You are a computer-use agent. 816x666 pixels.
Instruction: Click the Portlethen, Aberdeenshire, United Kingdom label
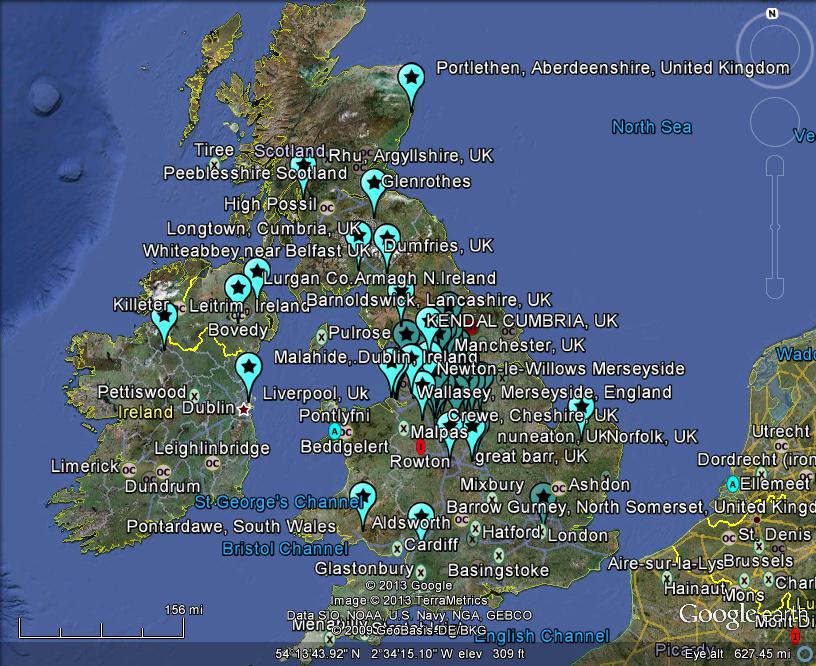[x=613, y=68]
